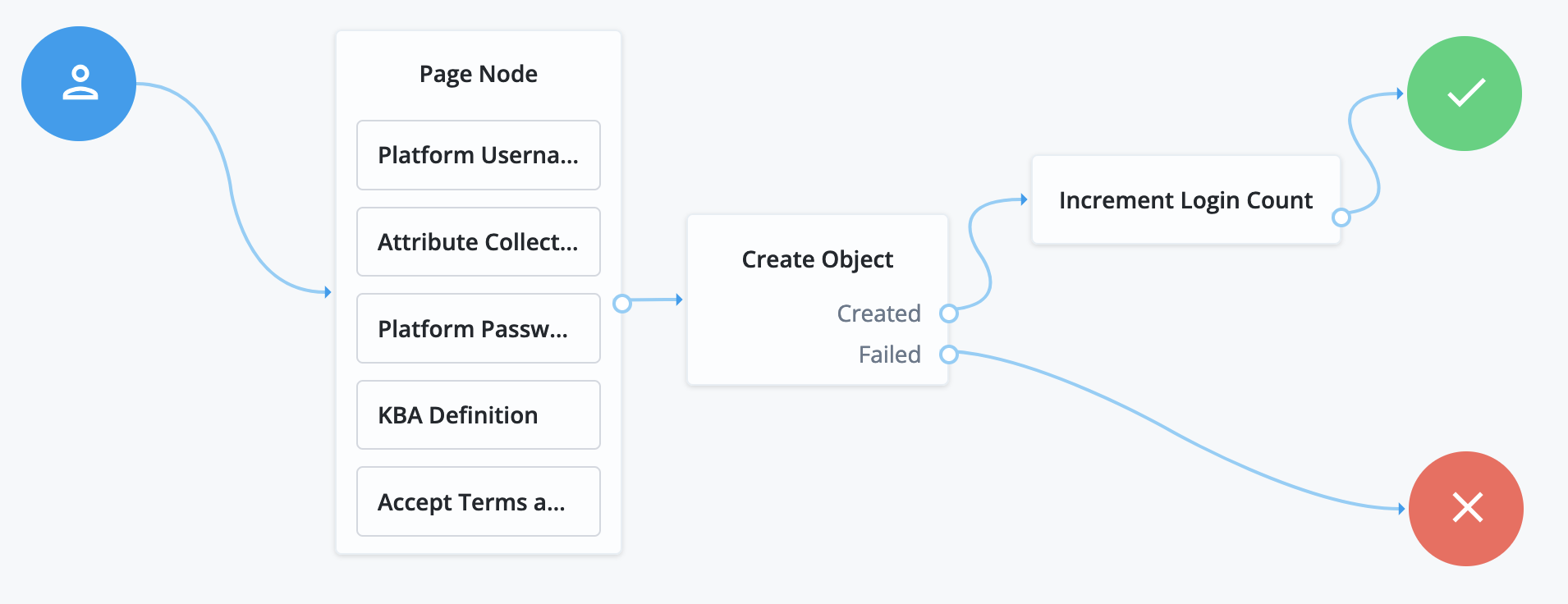Viewport: 1568px width, 604px height.
Task: Click the Page Node output connector circle
Action: [622, 304]
